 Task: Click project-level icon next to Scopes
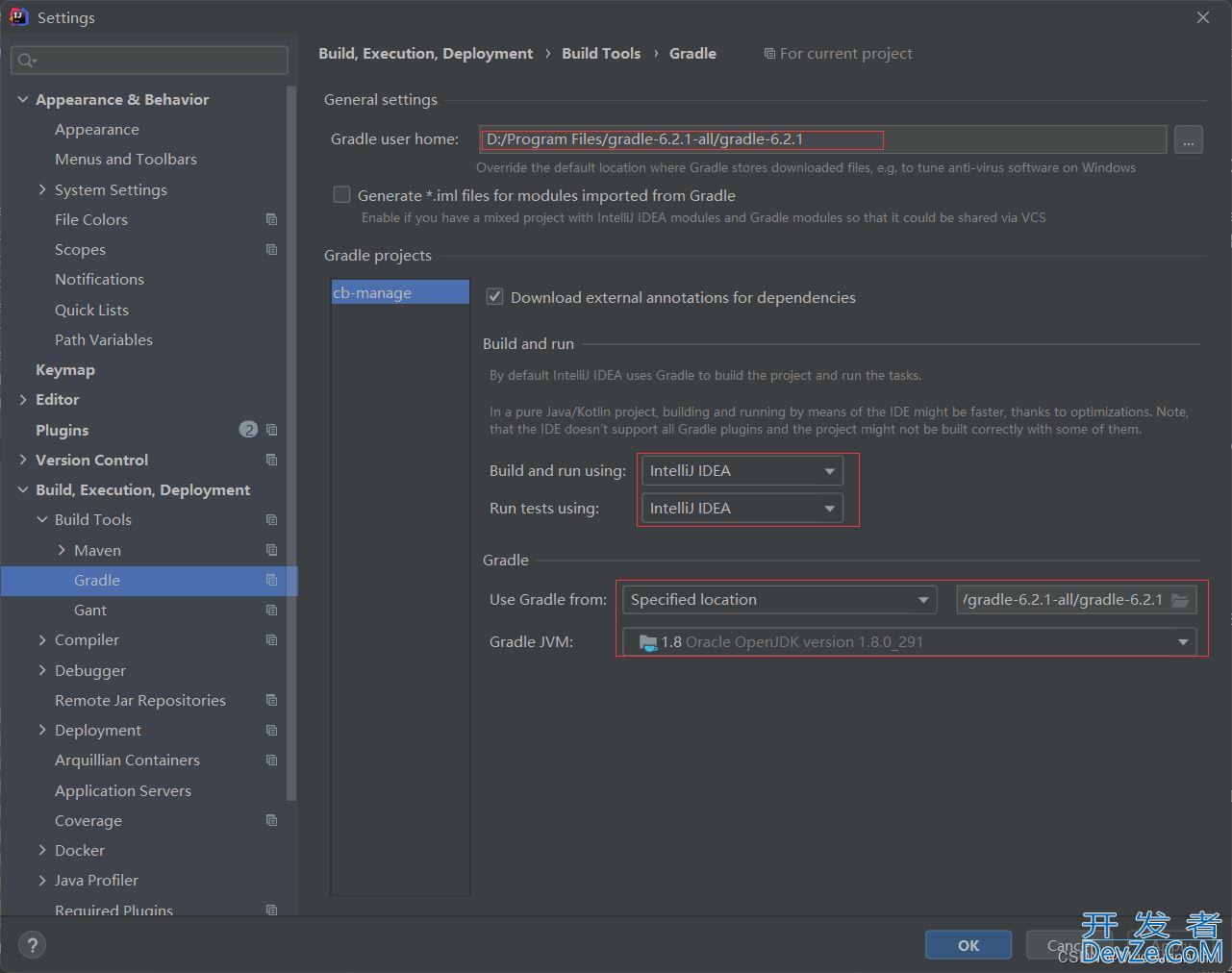tap(271, 249)
